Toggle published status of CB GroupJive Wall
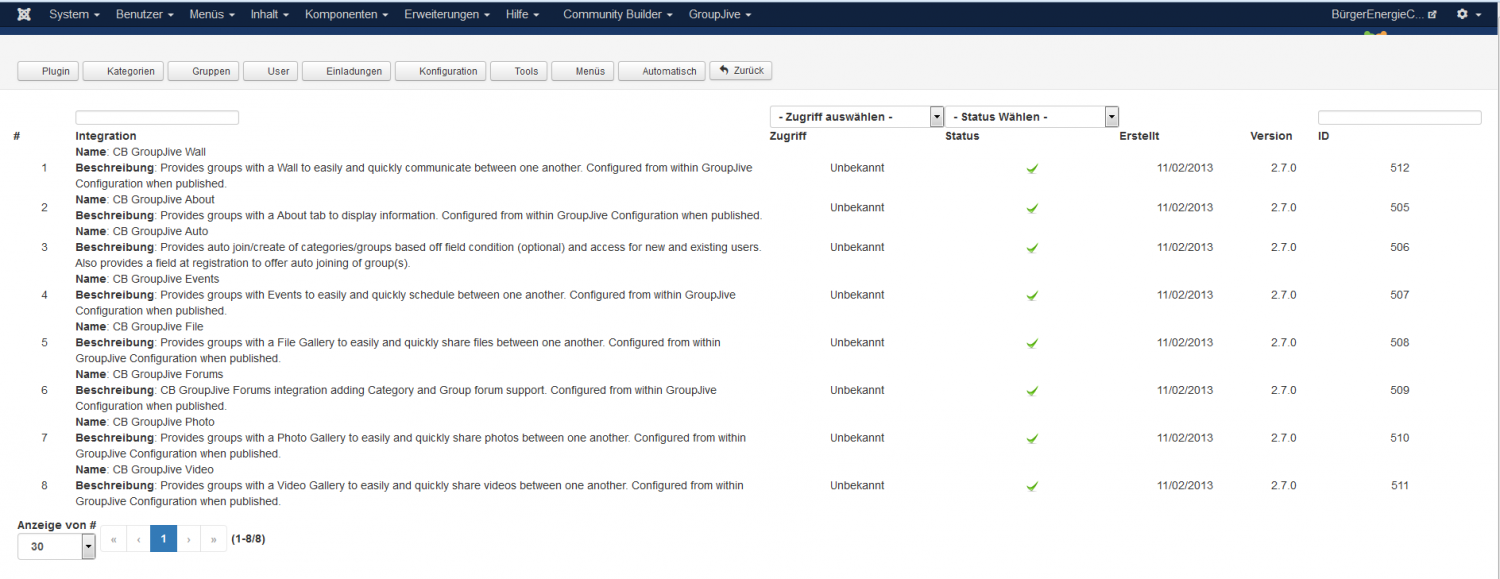This screenshot has width=1500, height=579. 1032,169
